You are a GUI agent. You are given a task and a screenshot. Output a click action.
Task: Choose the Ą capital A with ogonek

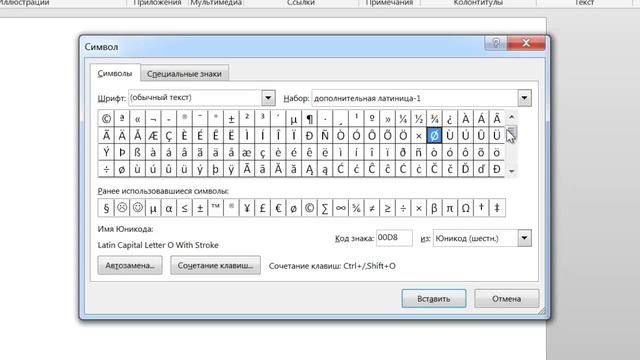tap(309, 169)
